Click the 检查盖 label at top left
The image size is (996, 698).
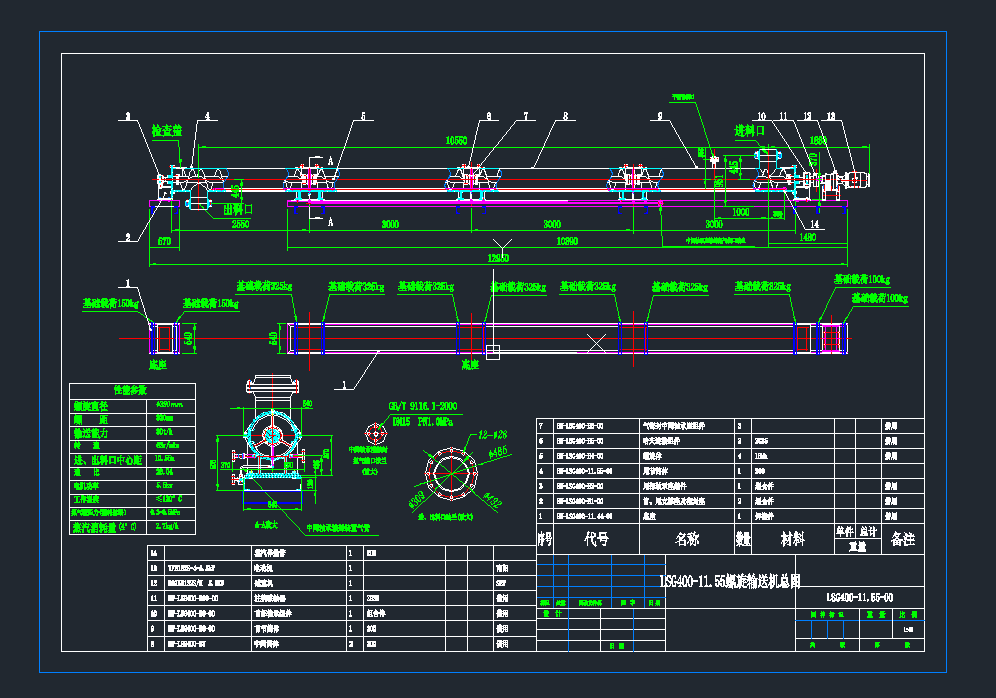166,131
